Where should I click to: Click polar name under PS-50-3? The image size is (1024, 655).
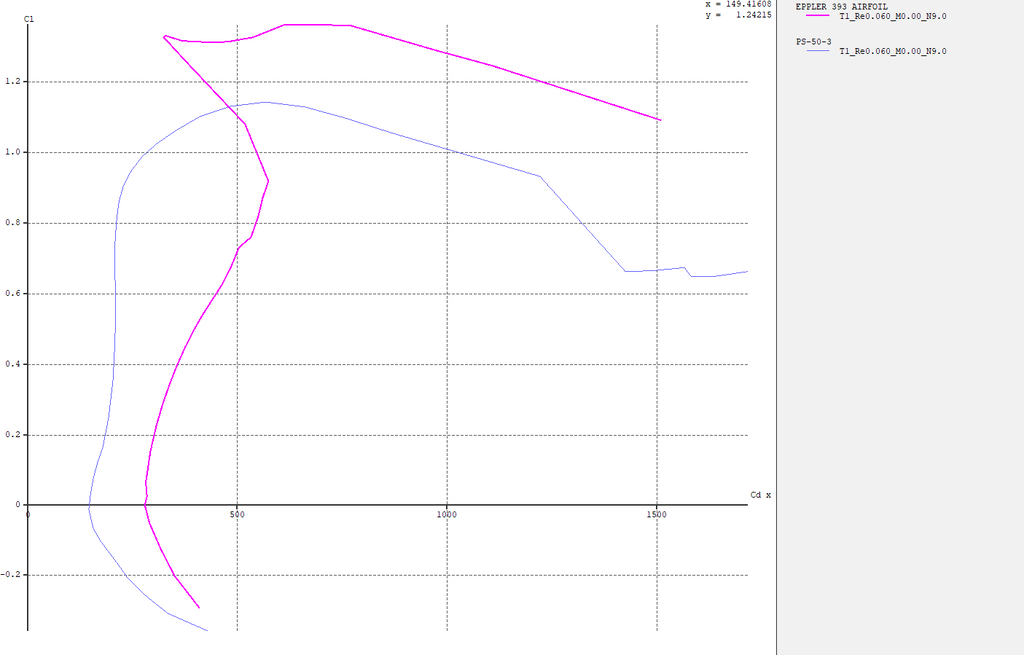892,51
